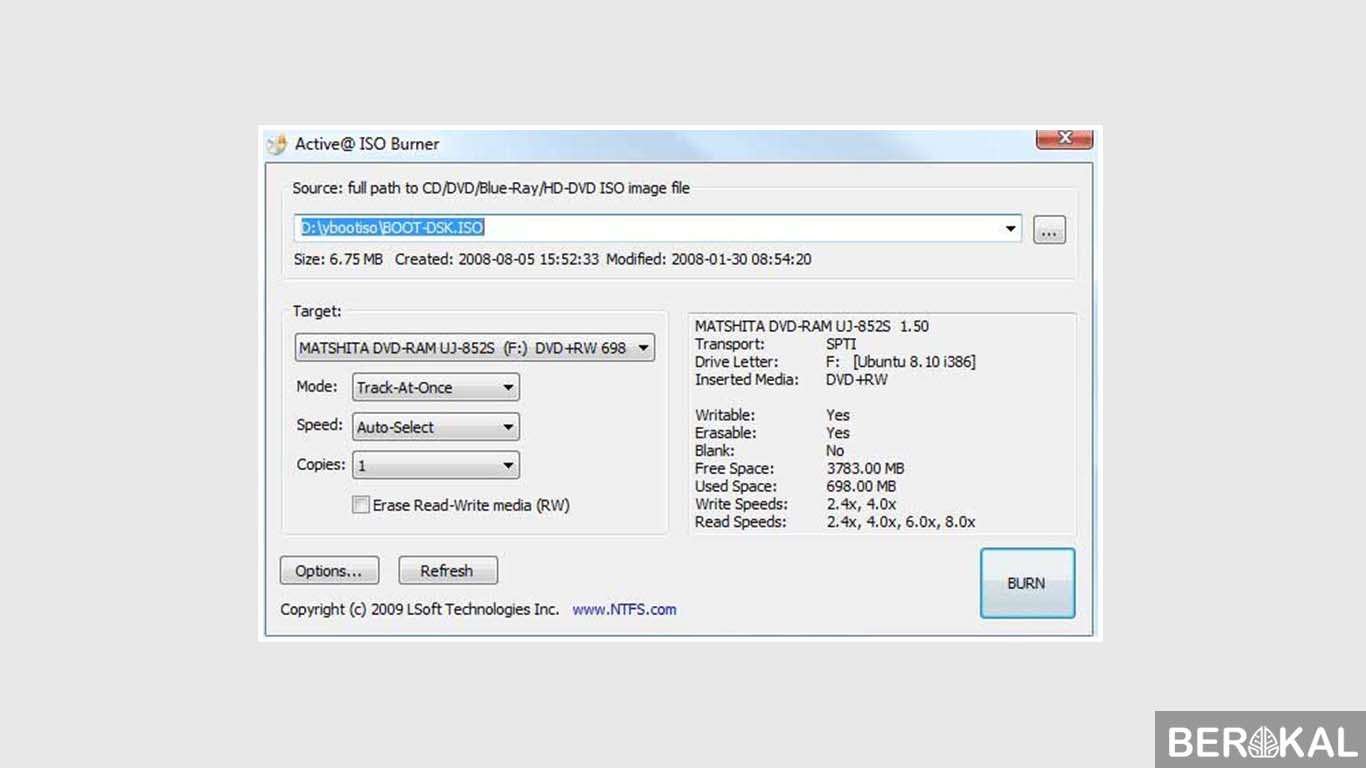Image resolution: width=1366 pixels, height=768 pixels.
Task: Open the Mode Track-At-Once dropdown
Action: [436, 387]
